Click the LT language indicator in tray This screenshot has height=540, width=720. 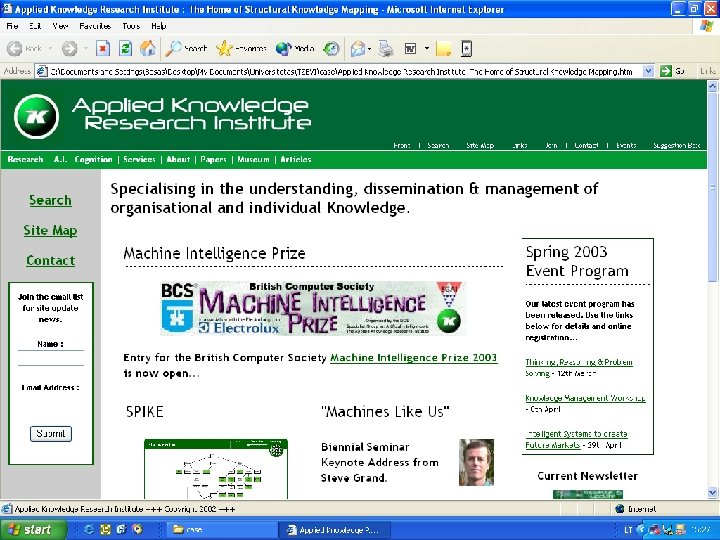628,529
